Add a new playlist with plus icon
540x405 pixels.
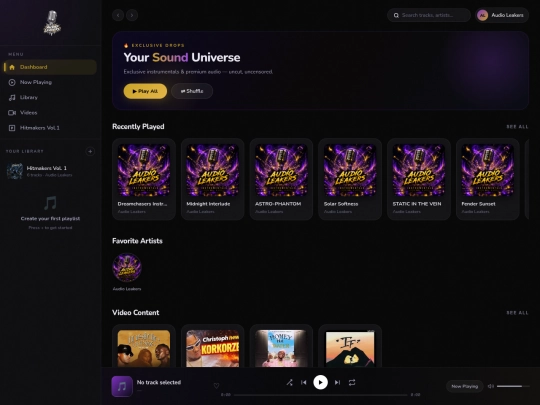pos(90,151)
